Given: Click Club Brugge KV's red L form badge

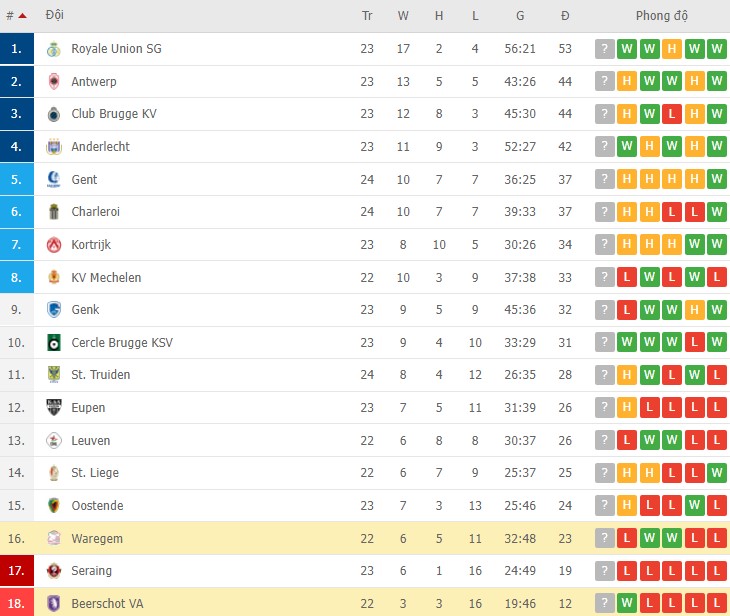Looking at the screenshot, I should [672, 114].
